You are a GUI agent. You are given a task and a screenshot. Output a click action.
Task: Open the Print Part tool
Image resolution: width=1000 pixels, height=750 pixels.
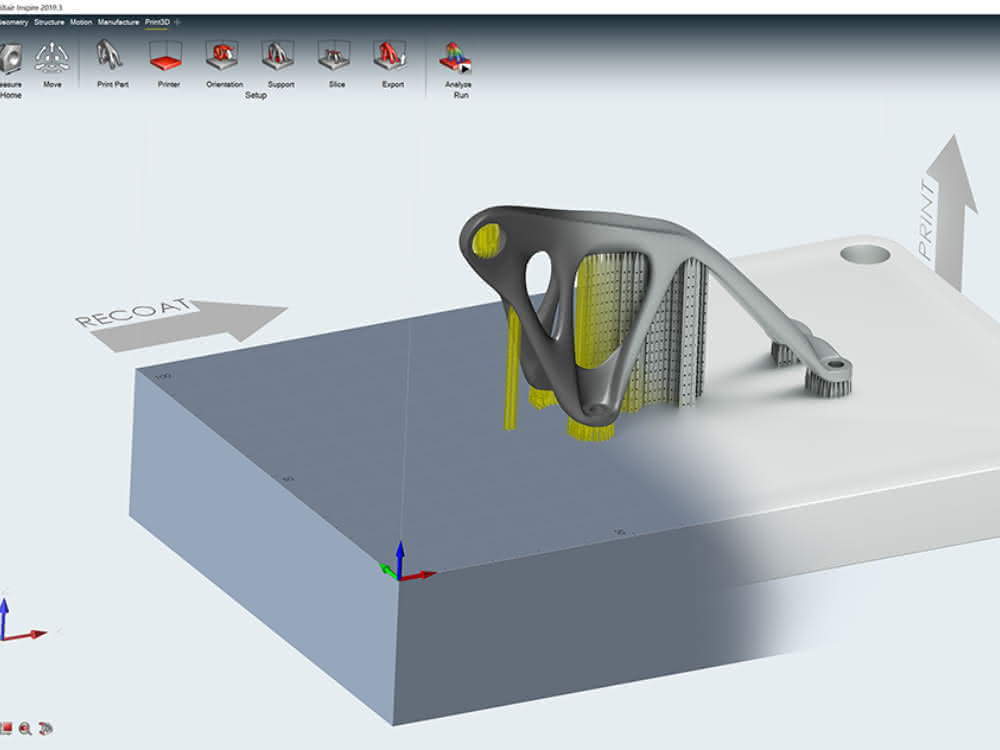(x=111, y=55)
